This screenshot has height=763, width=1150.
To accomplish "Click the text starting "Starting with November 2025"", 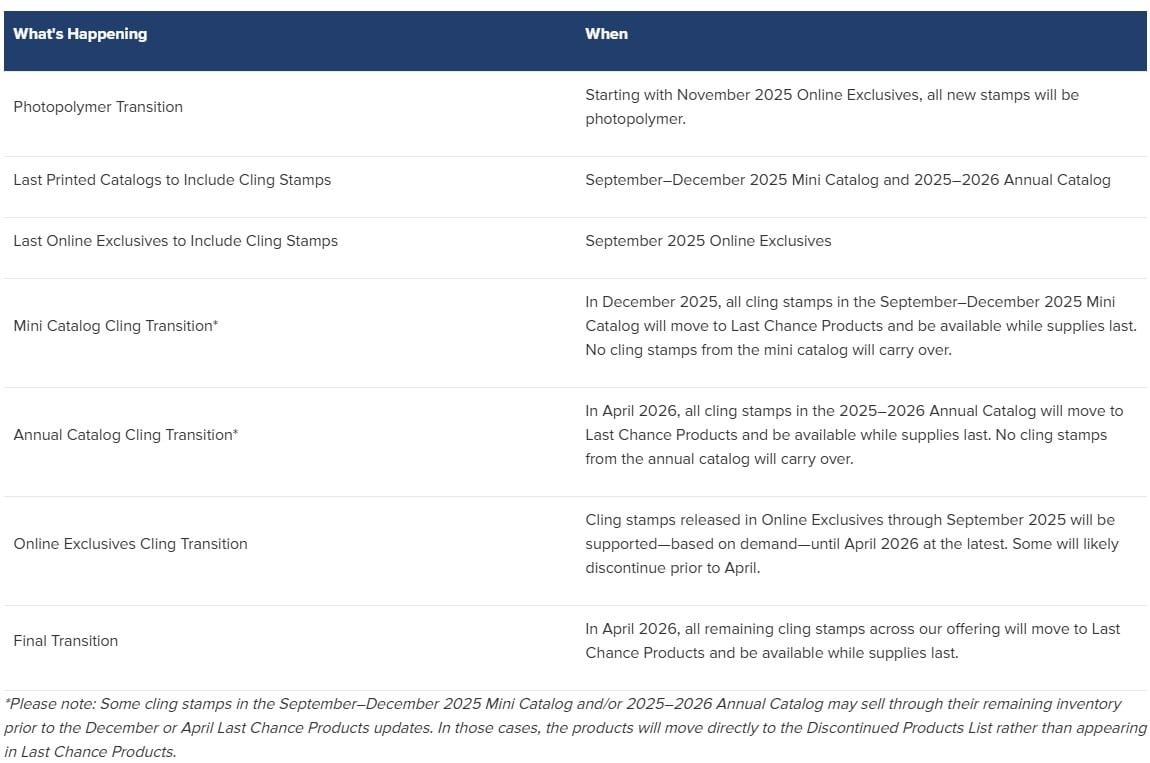I will [x=831, y=107].
